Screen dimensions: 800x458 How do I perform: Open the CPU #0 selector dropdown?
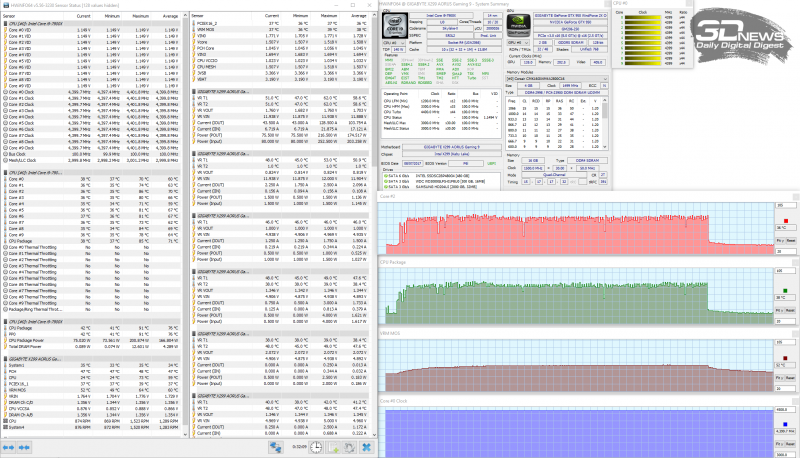[x=394, y=43]
